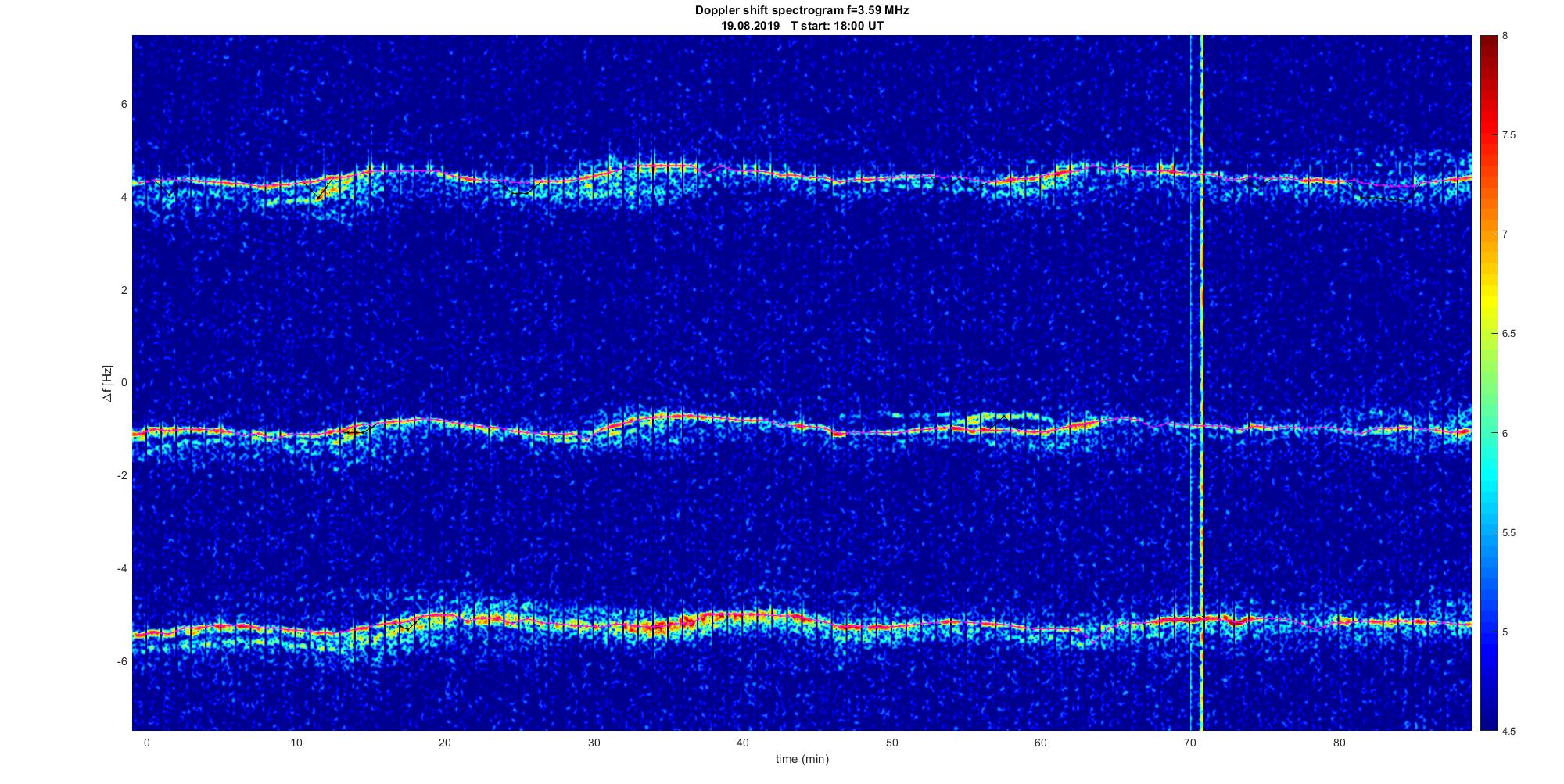Click x-axis tick label '80'
1564x784 pixels.
1339,743
